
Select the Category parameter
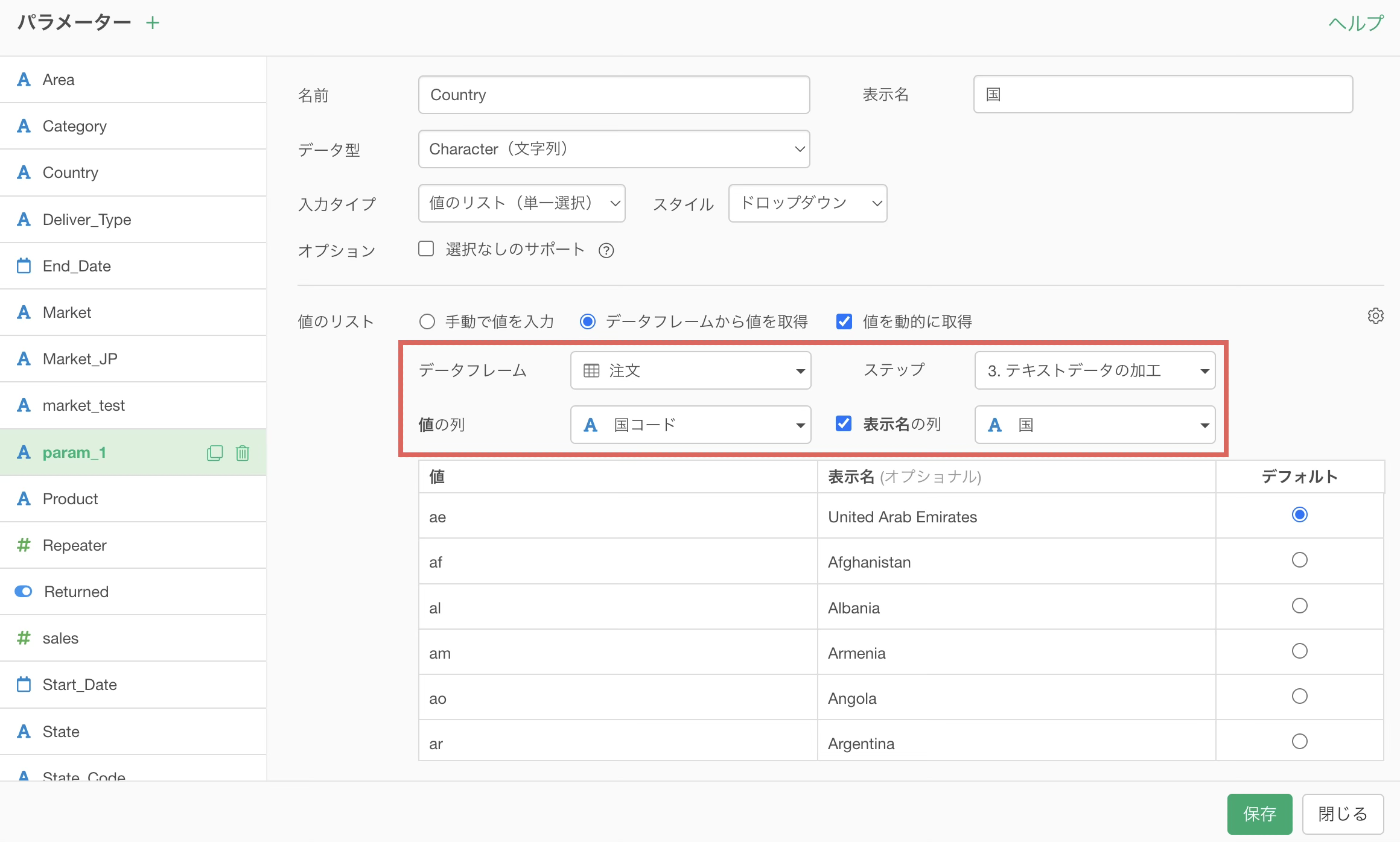pos(133,126)
